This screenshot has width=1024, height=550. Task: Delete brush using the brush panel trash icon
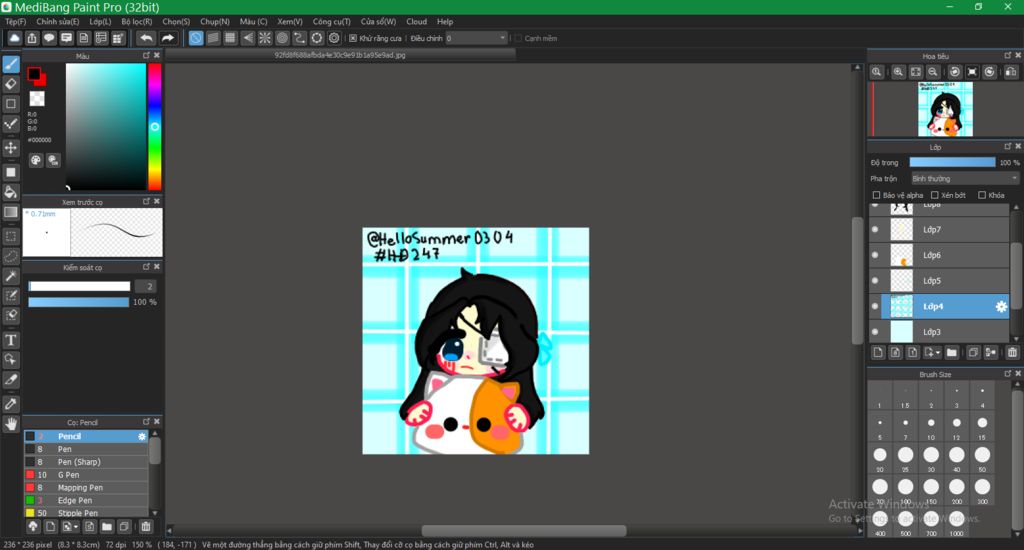(146, 526)
